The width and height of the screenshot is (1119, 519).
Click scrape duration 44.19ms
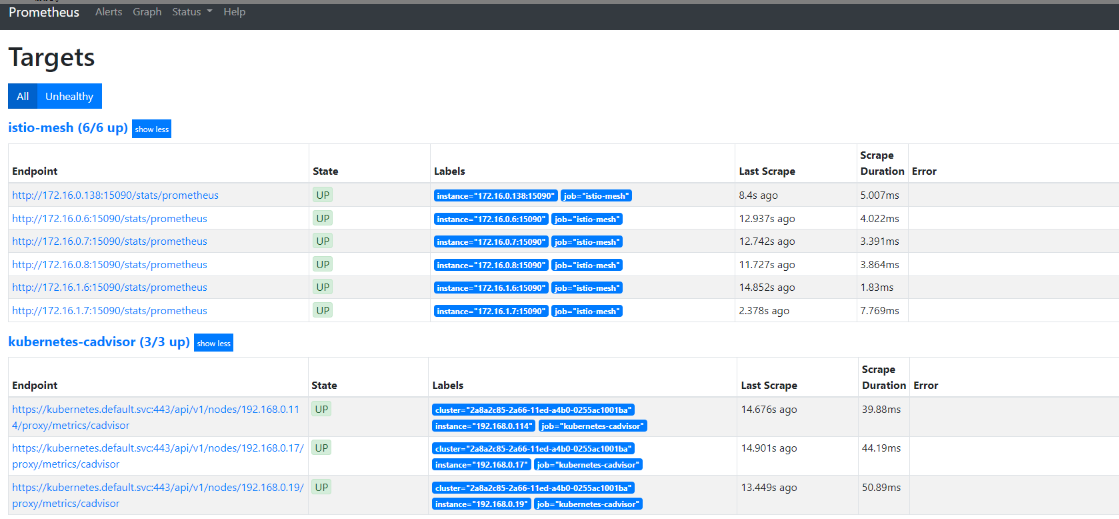click(880, 448)
